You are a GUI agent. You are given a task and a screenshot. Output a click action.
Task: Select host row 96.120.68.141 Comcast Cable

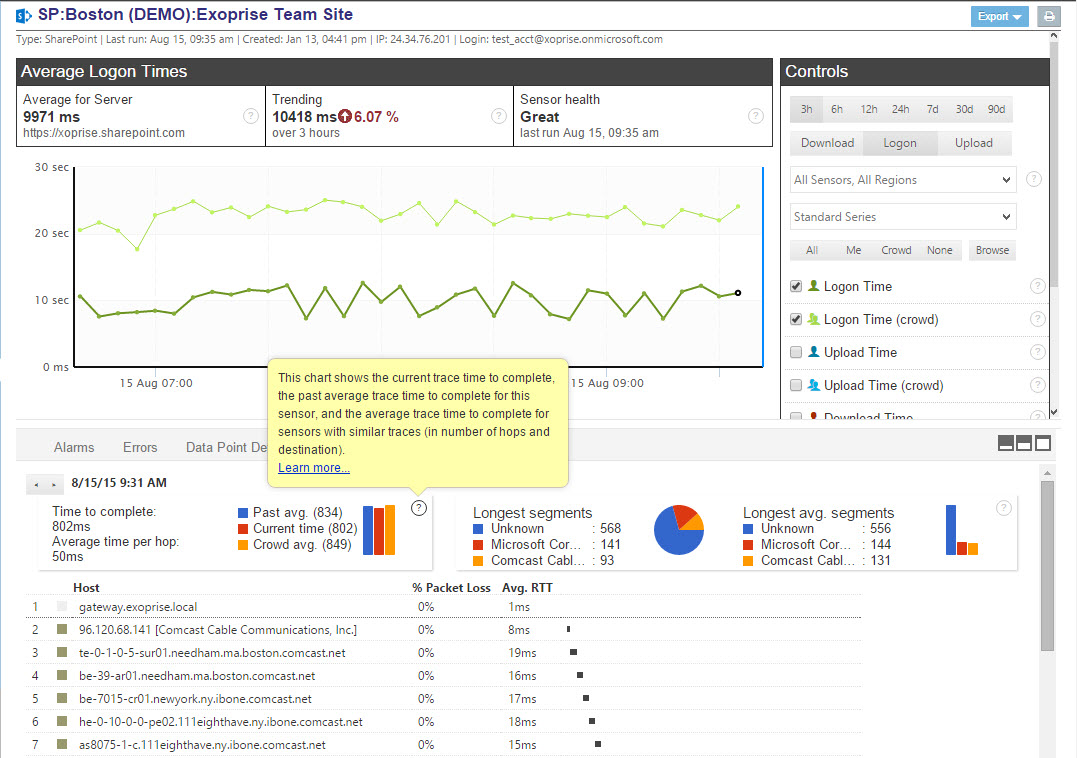[x=443, y=630]
